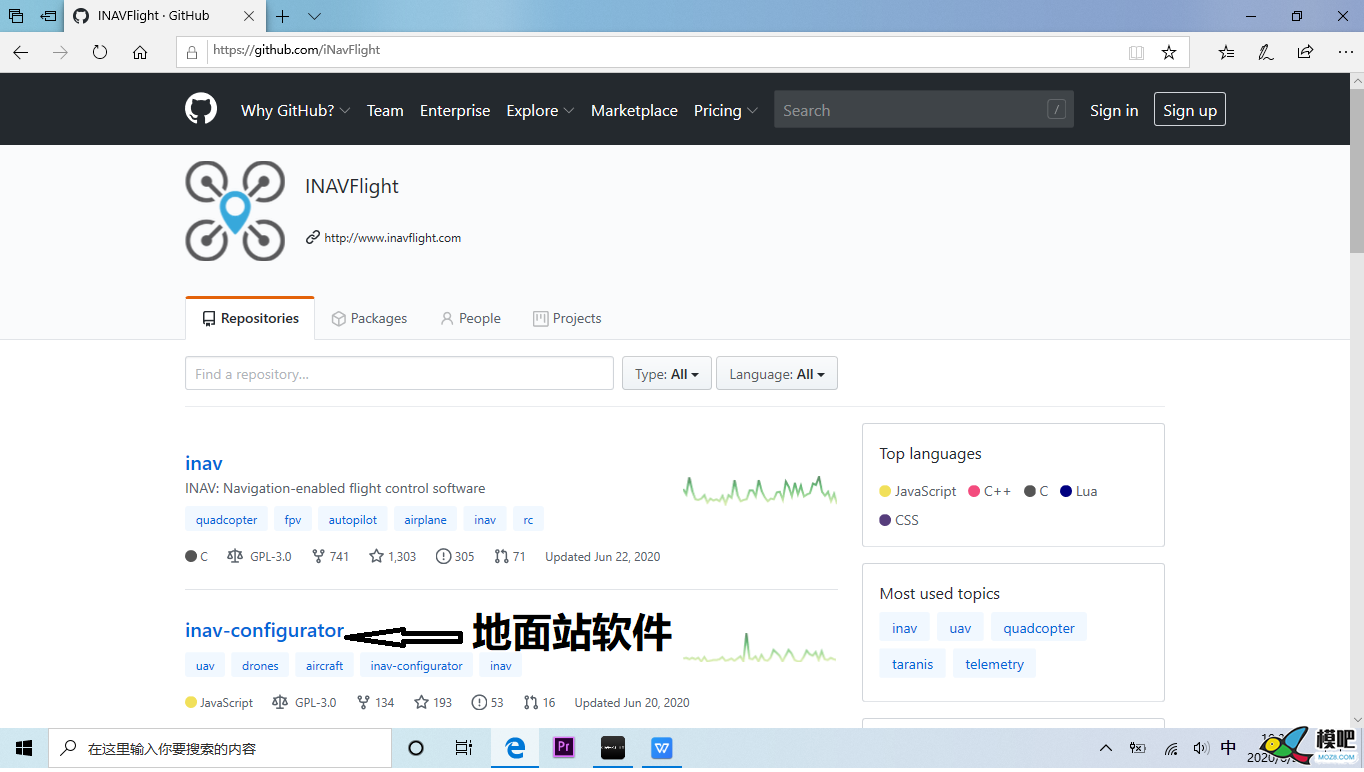Image resolution: width=1364 pixels, height=772 pixels.
Task: Click the drones topic tag
Action: (261, 666)
